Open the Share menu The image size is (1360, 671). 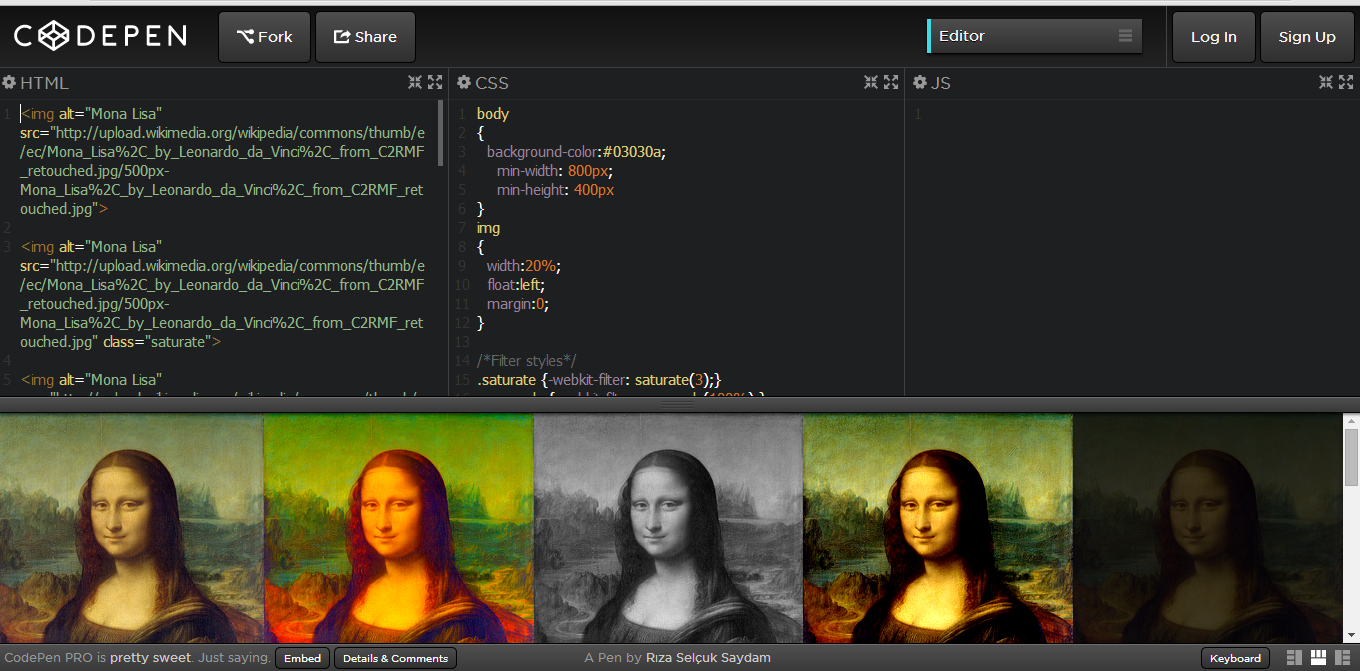(365, 36)
